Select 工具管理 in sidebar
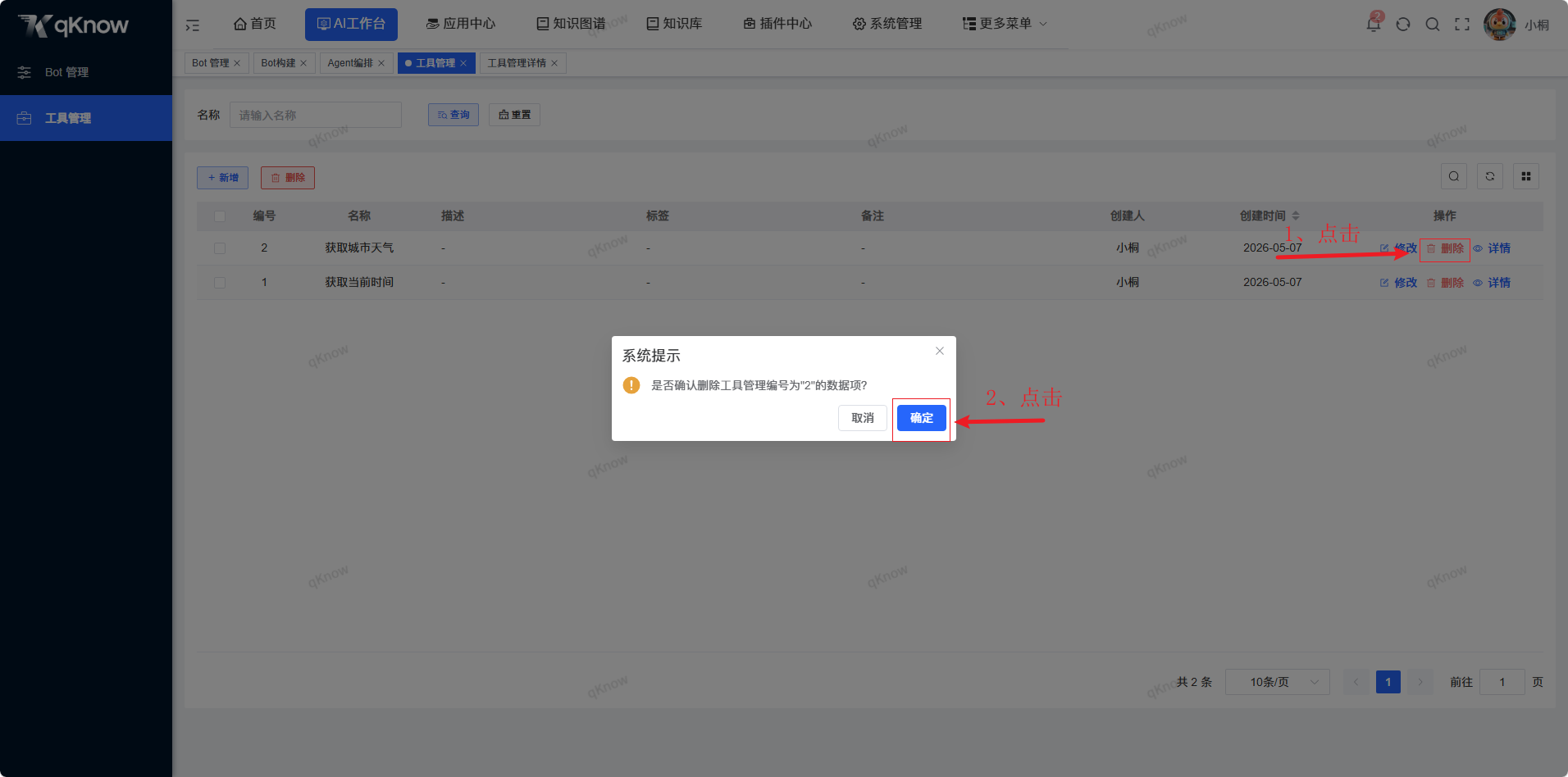The width and height of the screenshot is (1568, 777). tap(86, 118)
